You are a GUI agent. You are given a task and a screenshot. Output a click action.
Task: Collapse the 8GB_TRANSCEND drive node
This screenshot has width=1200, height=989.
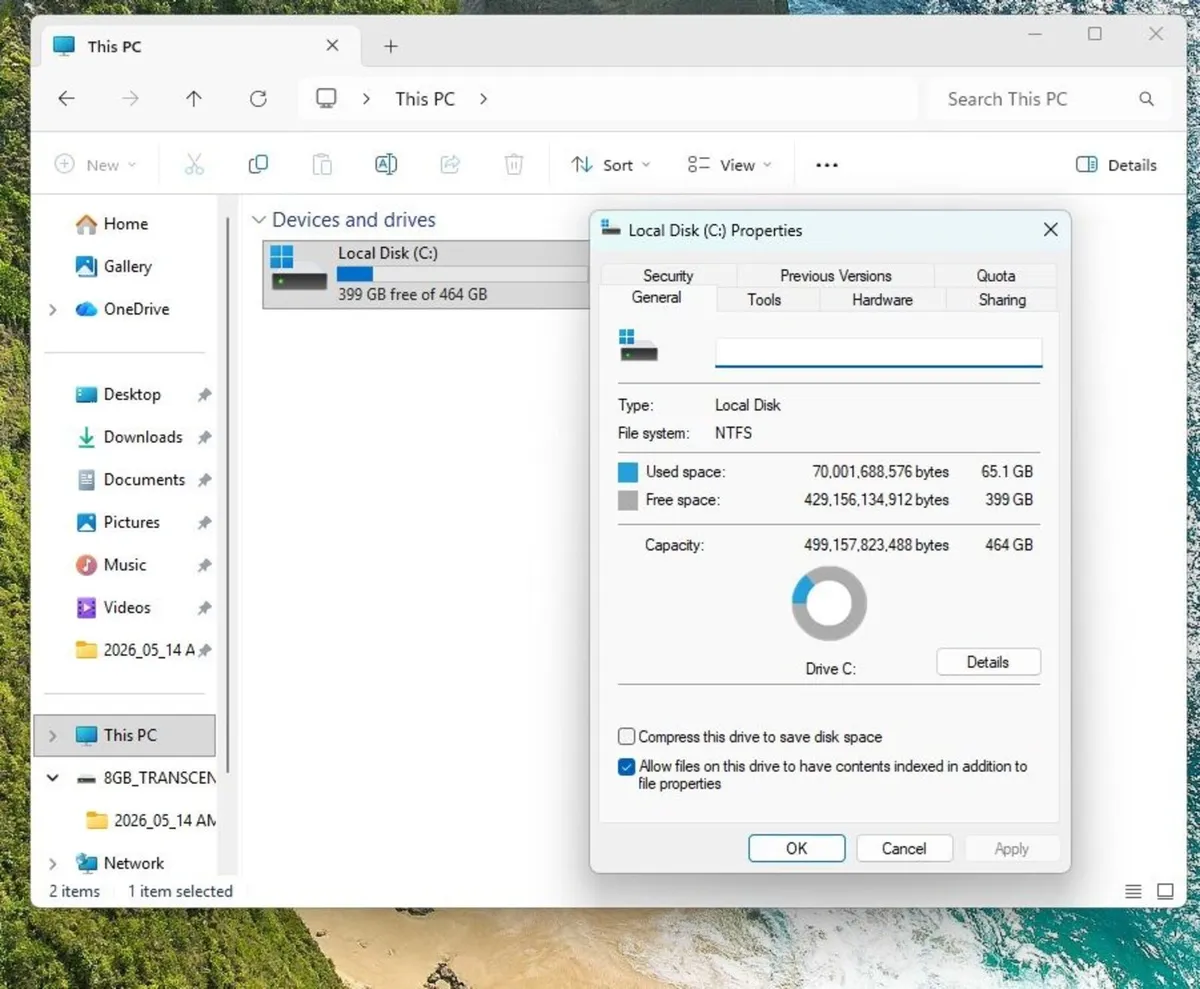point(53,778)
